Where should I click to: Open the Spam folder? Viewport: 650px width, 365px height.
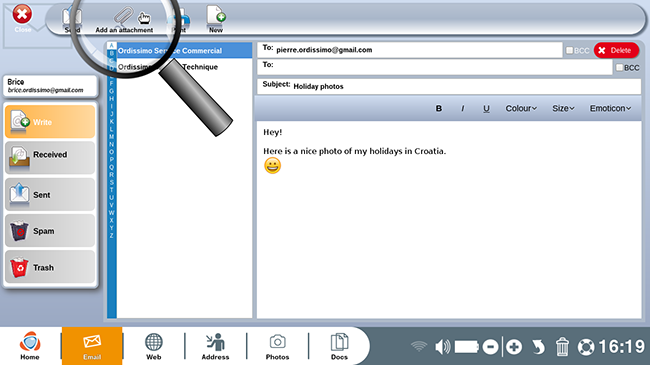coord(50,231)
